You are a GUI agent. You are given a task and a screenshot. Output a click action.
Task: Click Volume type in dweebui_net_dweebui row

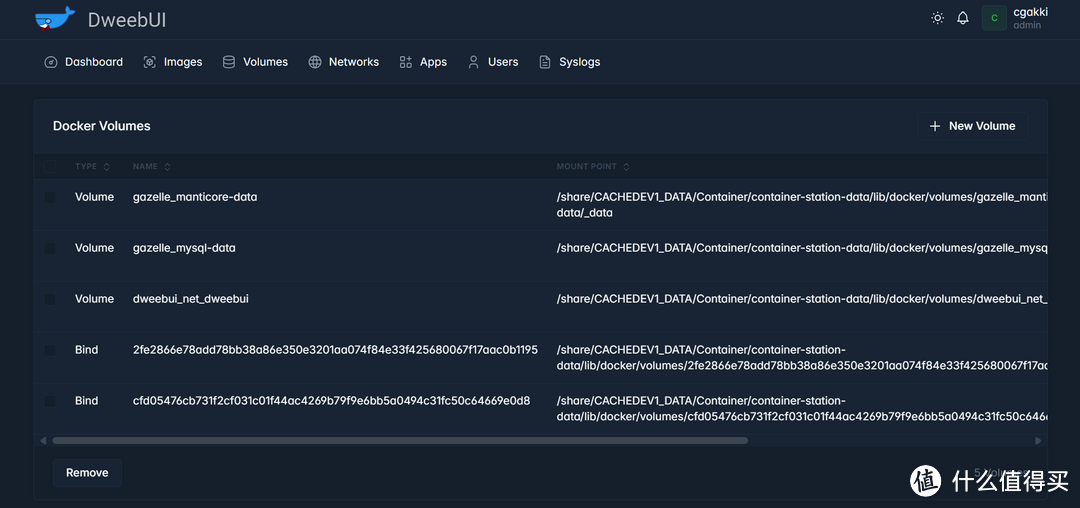point(94,299)
